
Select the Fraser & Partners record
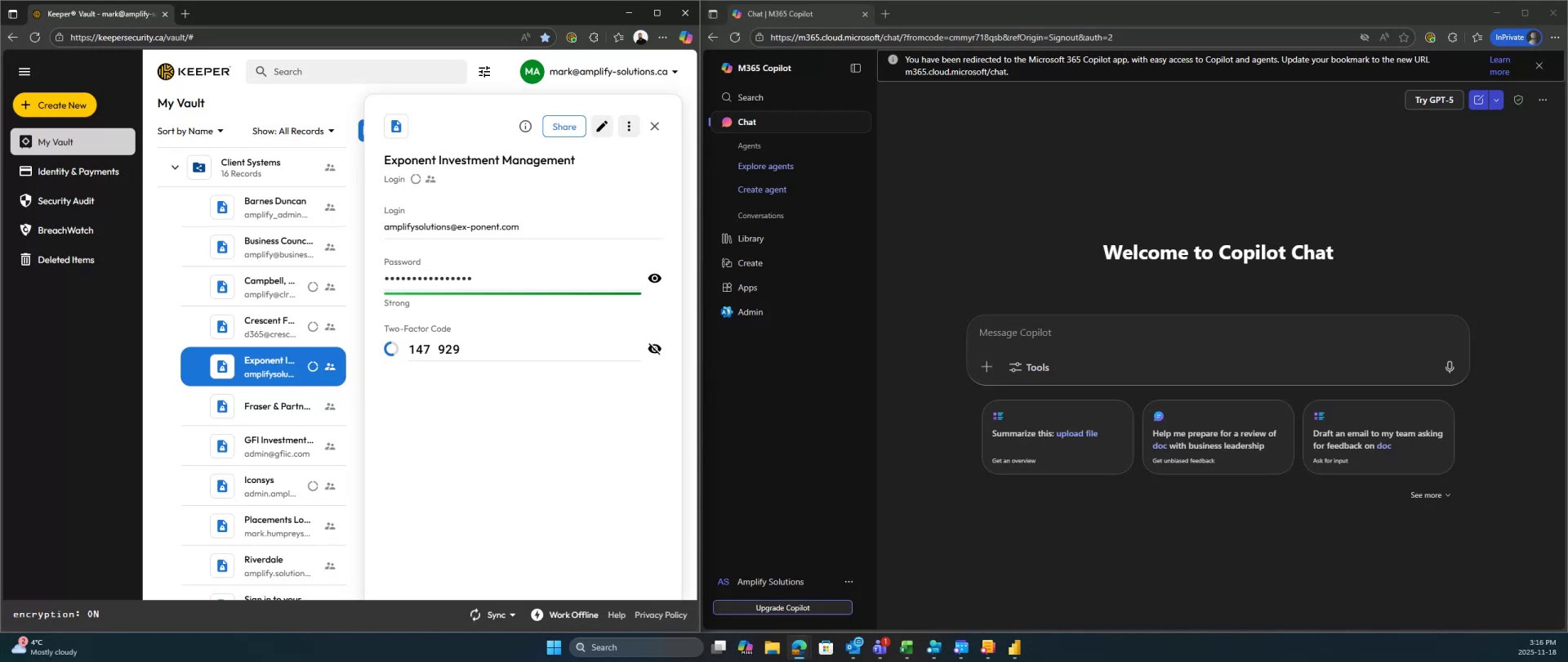pos(263,406)
